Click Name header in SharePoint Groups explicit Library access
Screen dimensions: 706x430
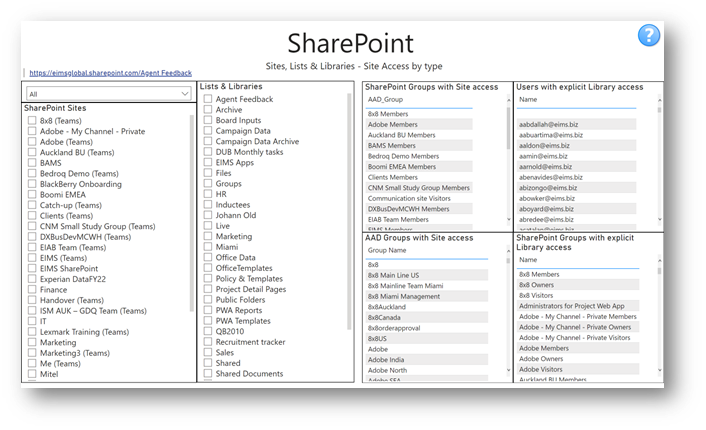(528, 260)
